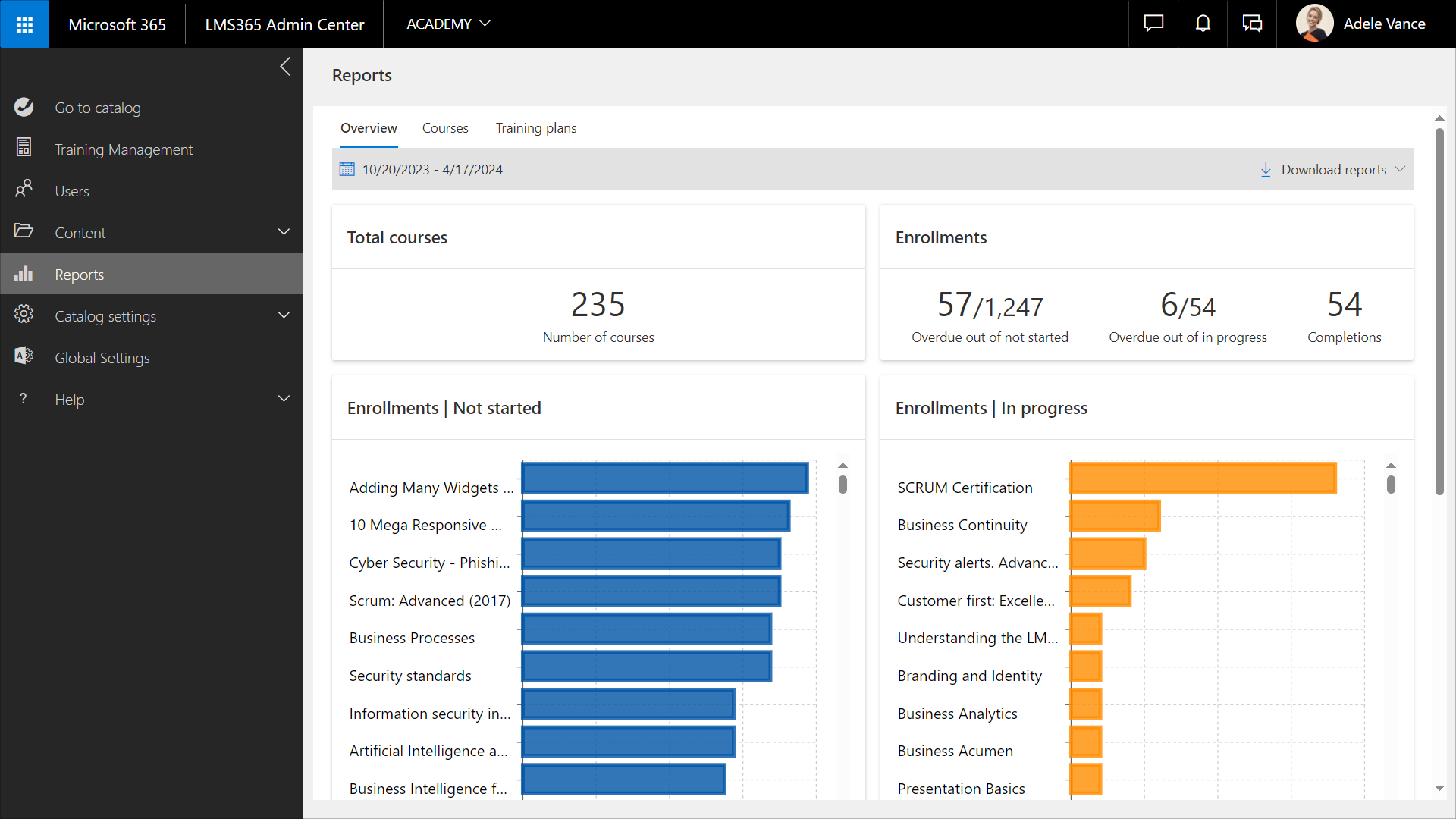Click the notifications bell icon
Image resolution: width=1456 pixels, height=819 pixels.
click(1203, 24)
